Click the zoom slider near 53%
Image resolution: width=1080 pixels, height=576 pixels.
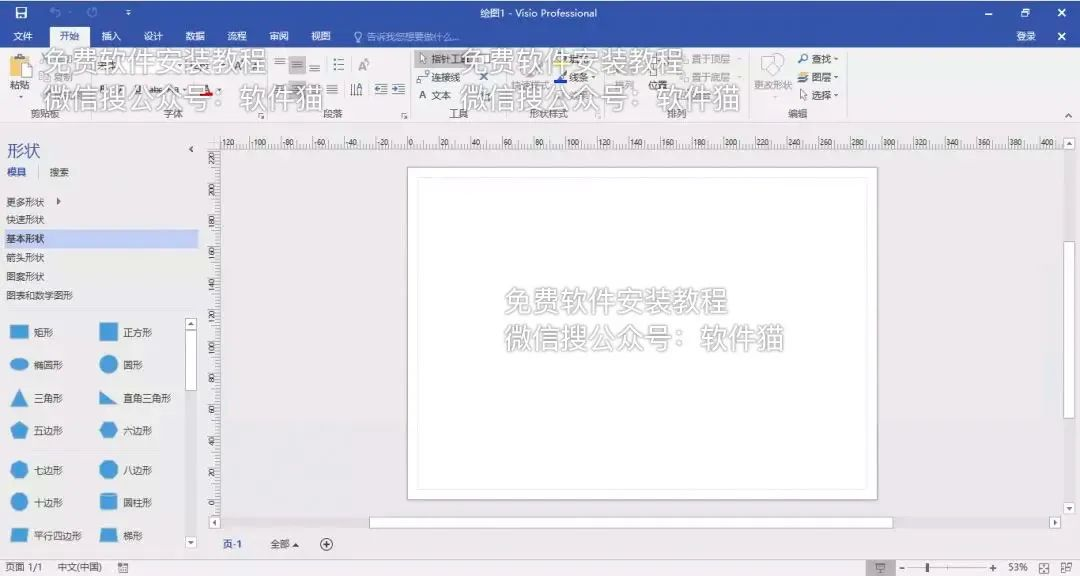[x=927, y=568]
